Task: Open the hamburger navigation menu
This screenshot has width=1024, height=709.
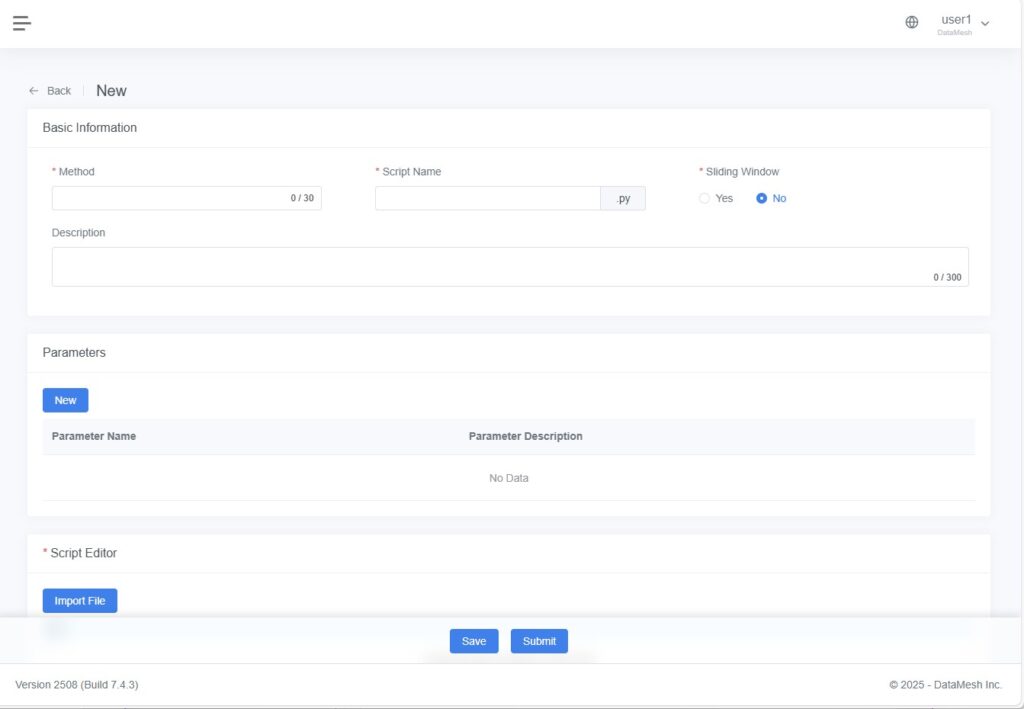Action: click(x=22, y=23)
